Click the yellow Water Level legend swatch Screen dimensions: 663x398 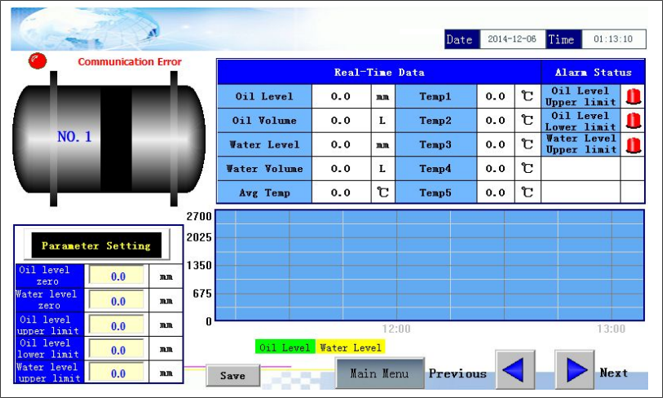pyautogui.click(x=351, y=347)
